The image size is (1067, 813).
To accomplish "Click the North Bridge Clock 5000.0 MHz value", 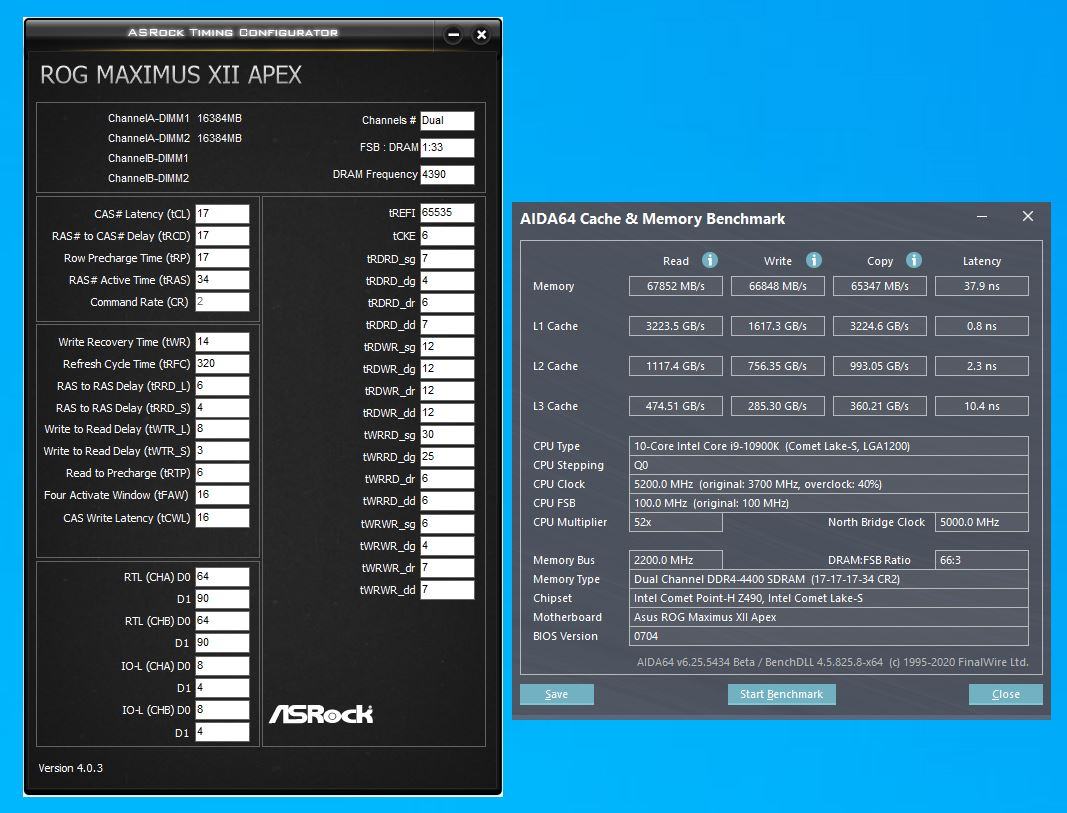I will (x=982, y=522).
